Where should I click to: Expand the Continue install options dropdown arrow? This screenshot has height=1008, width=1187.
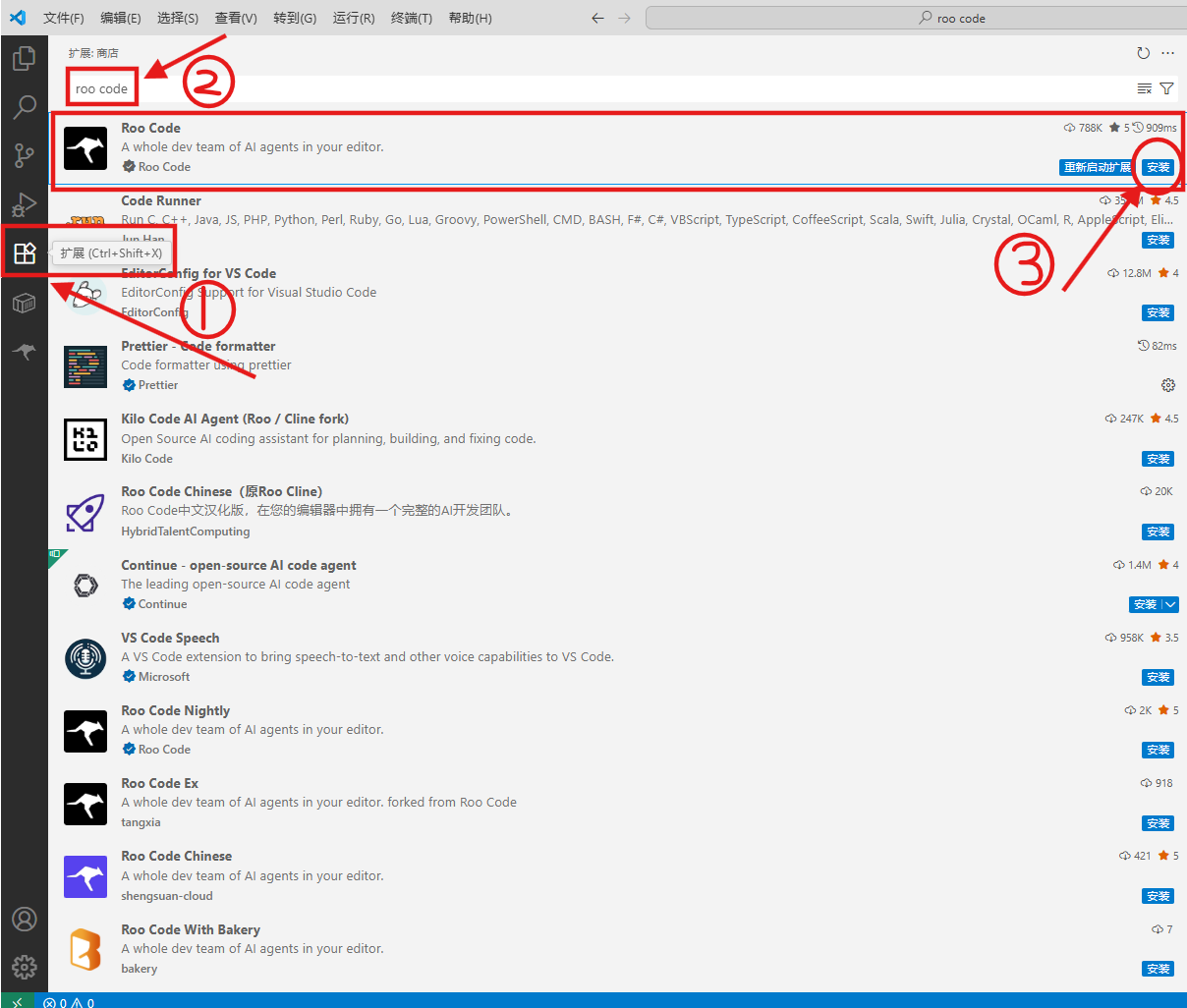pyautogui.click(x=1169, y=604)
